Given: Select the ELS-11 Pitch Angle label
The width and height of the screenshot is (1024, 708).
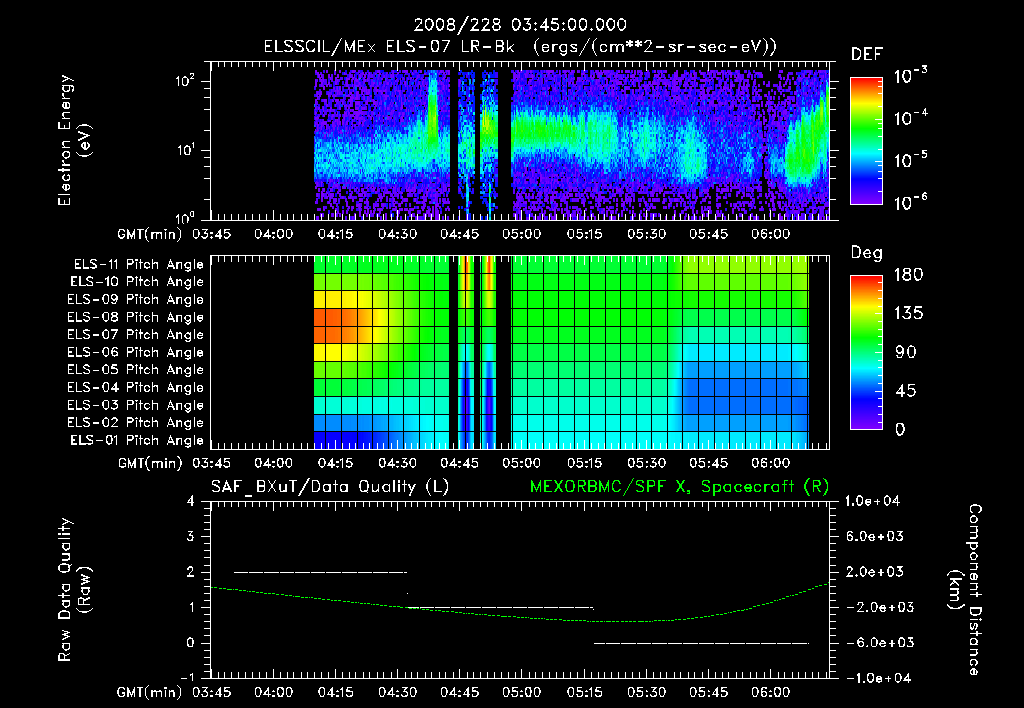Looking at the screenshot, I should tap(138, 265).
